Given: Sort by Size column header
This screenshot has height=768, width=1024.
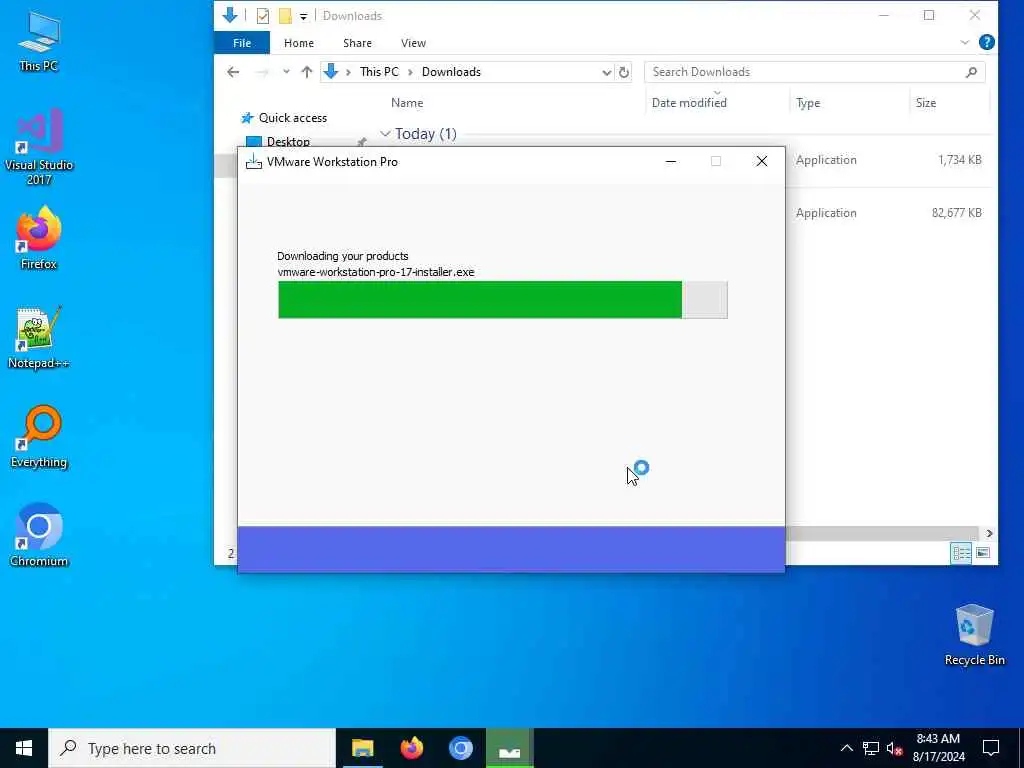Looking at the screenshot, I should coord(925,103).
